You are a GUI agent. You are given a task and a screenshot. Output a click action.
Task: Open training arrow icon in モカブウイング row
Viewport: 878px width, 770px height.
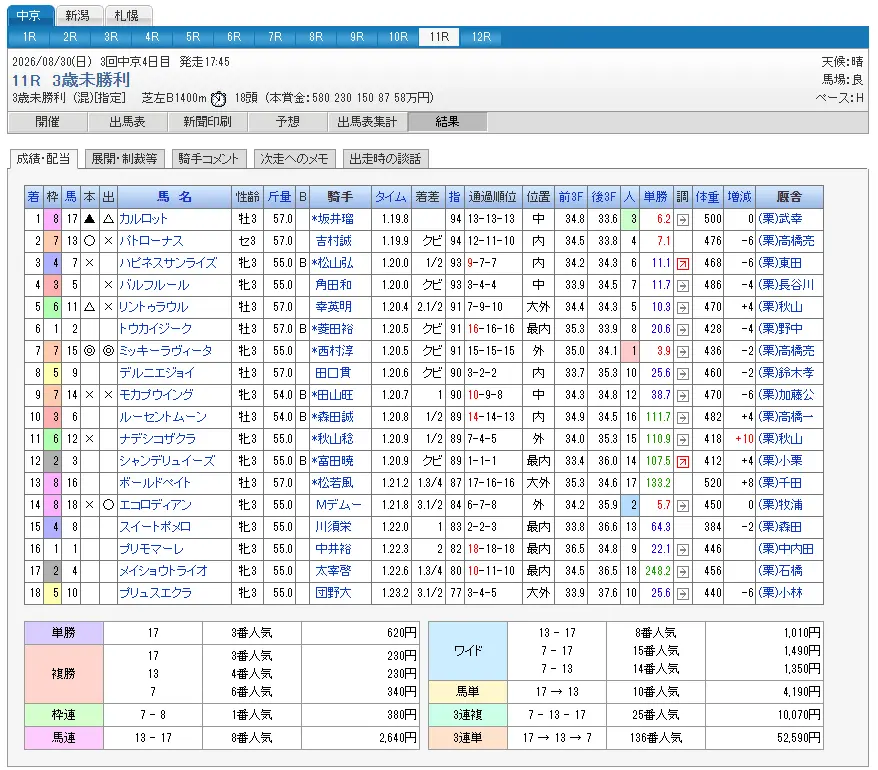(683, 396)
